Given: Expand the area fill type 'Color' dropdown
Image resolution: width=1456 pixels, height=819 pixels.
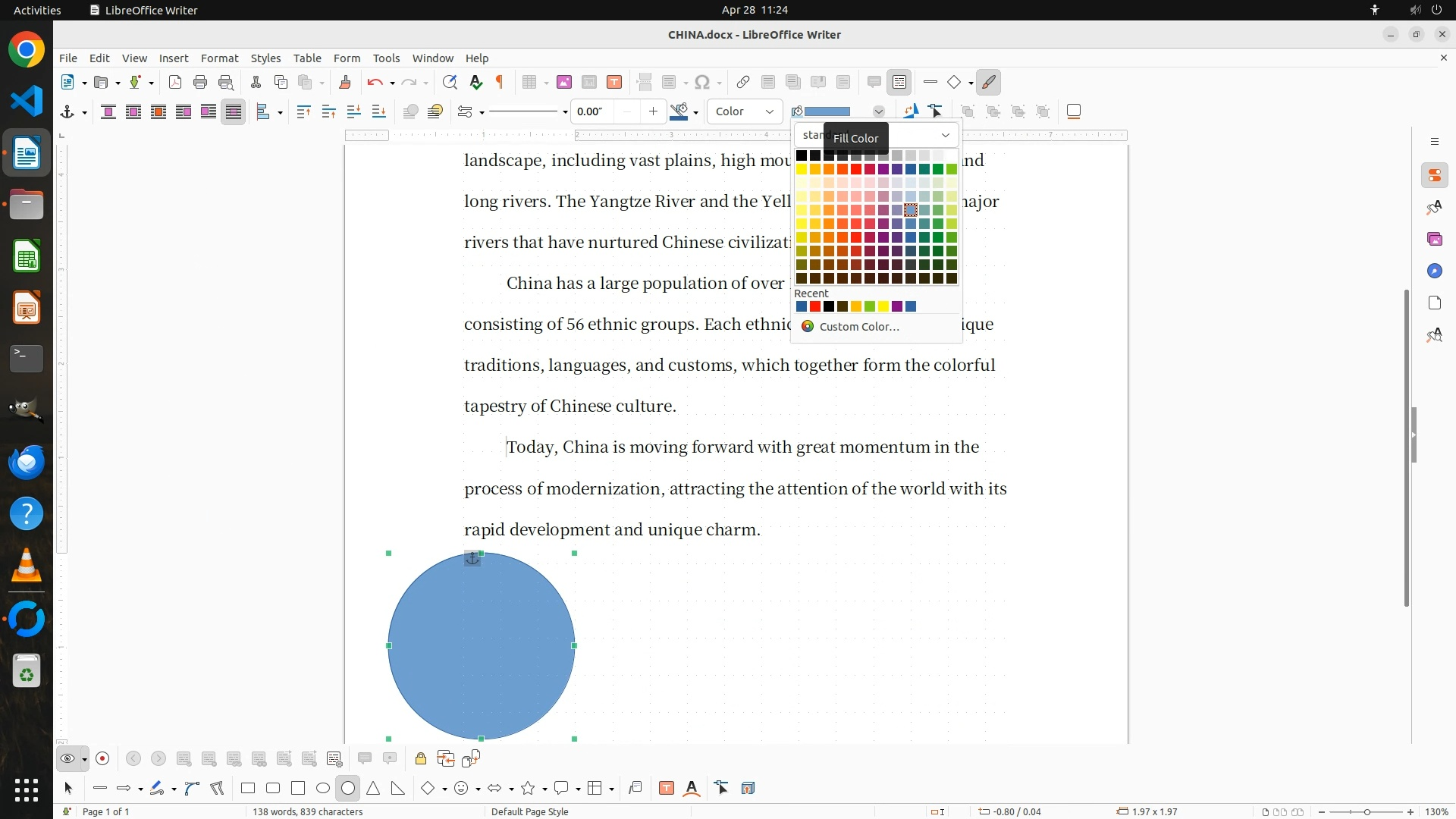Looking at the screenshot, I should pos(769,112).
